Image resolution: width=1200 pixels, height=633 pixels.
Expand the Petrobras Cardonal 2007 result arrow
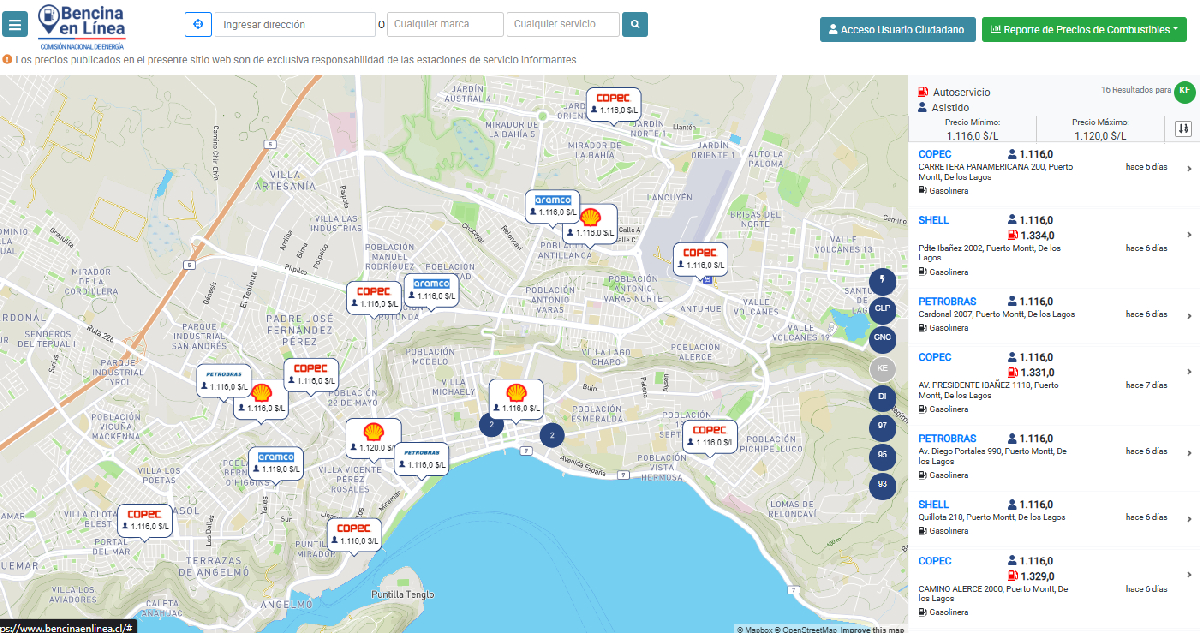tap(1189, 315)
